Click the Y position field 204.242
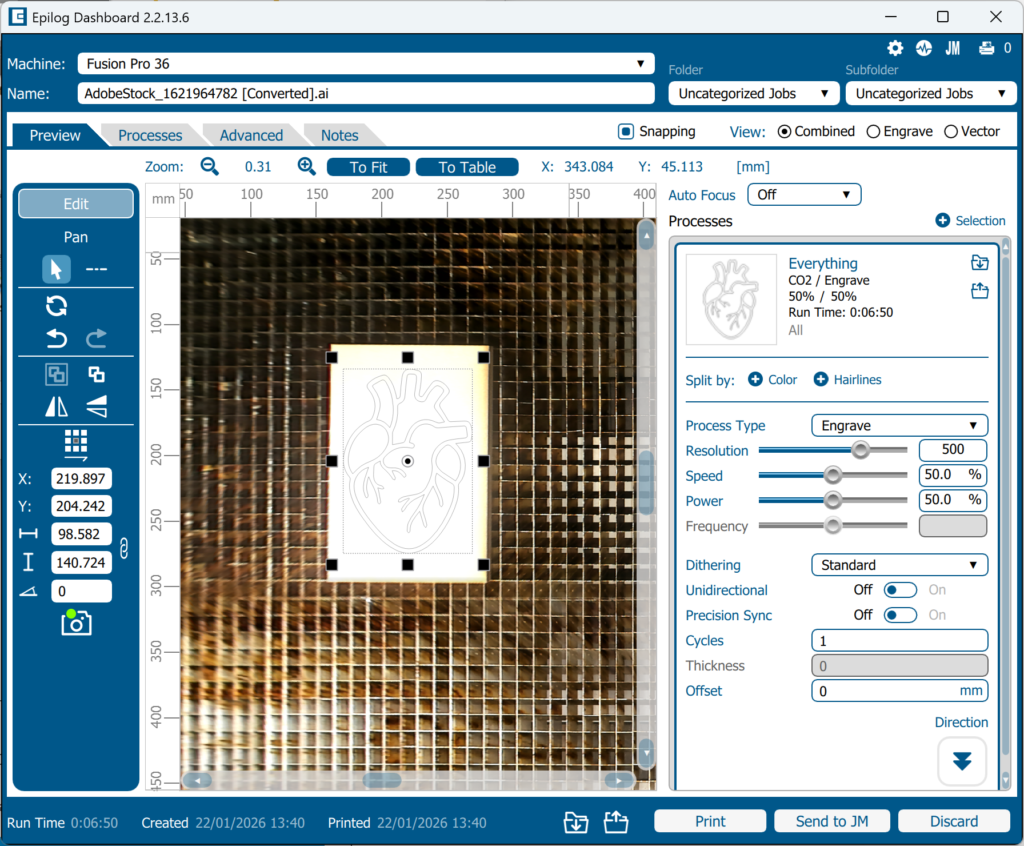This screenshot has width=1024, height=846. click(81, 506)
